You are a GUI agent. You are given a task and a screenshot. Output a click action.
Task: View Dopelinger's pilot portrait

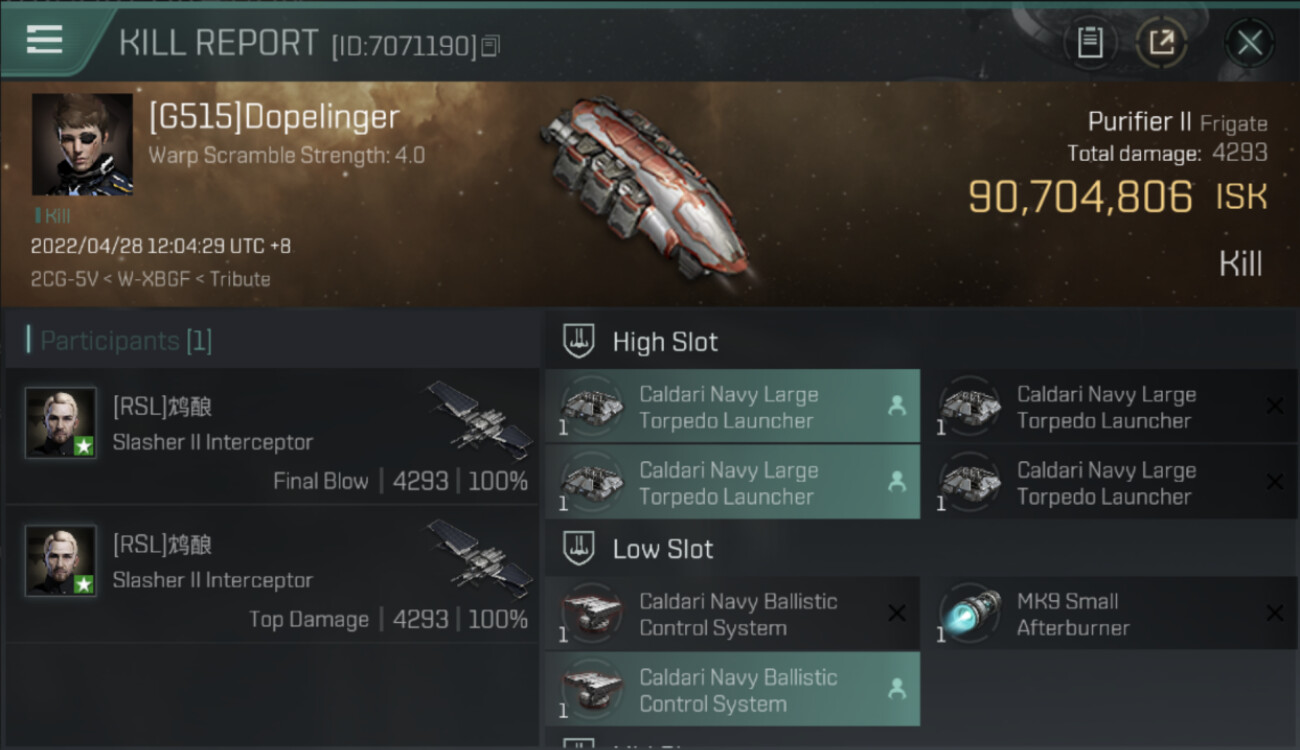(82, 144)
